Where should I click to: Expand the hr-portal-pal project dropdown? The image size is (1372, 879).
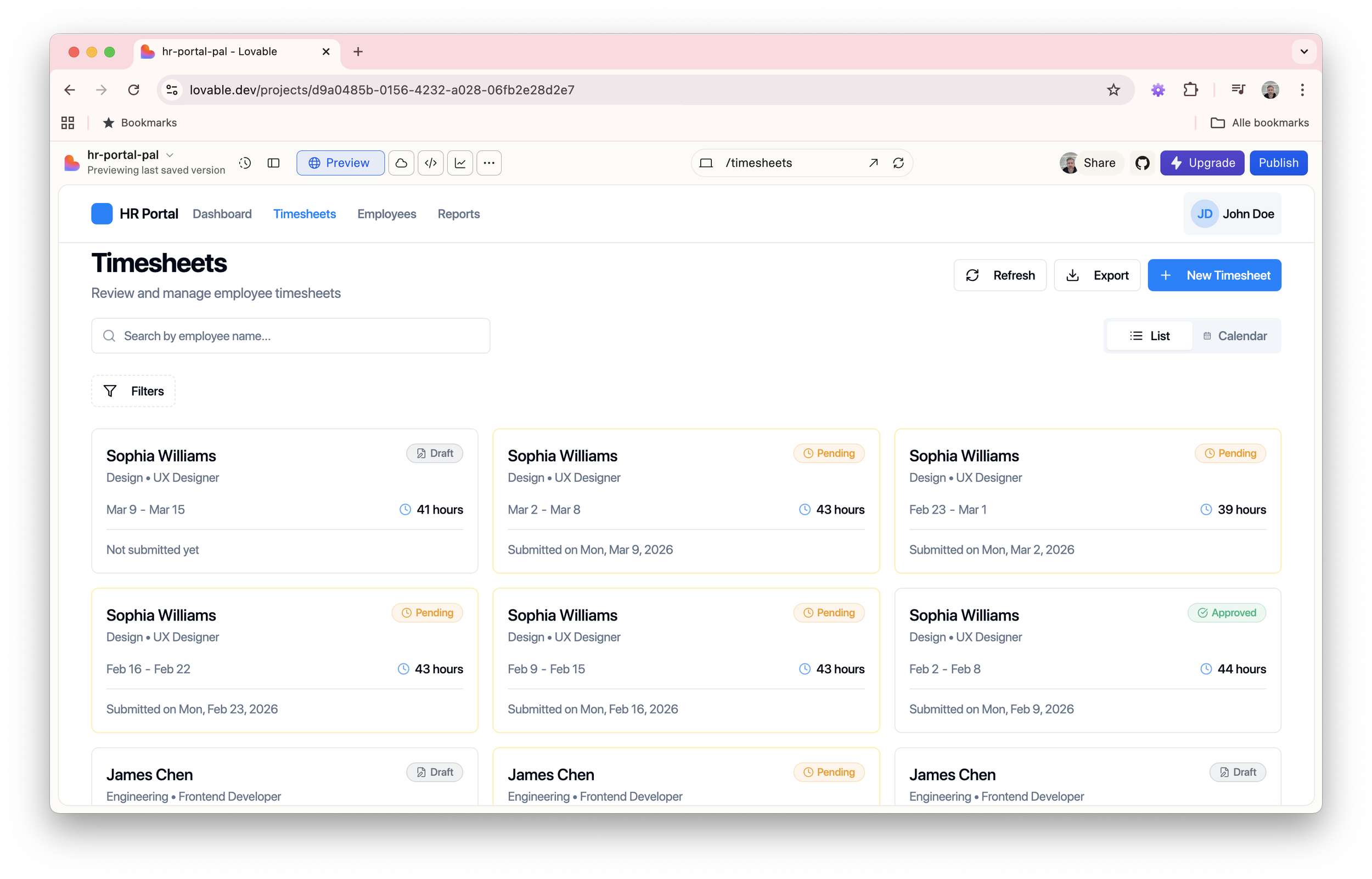coord(170,155)
